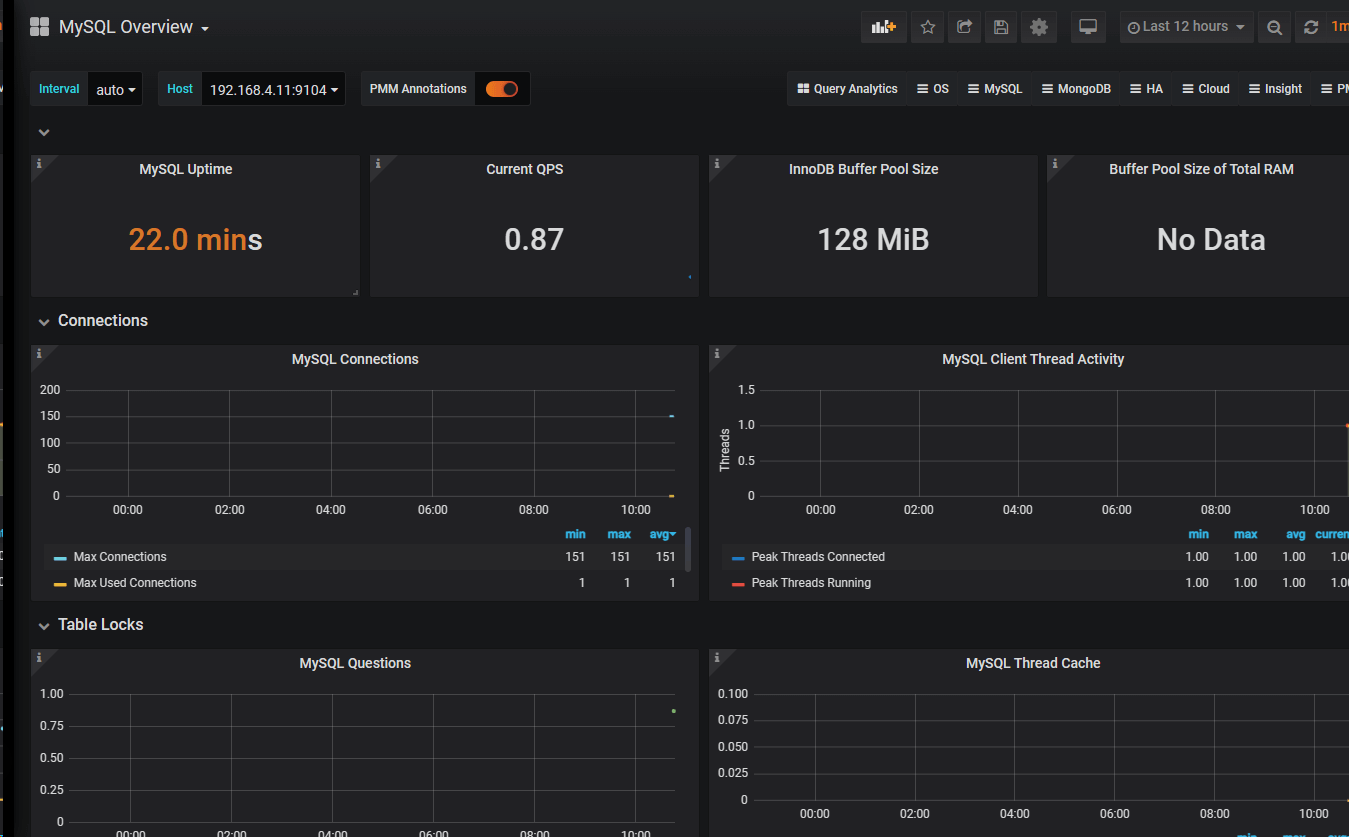1349x837 pixels.
Task: Open the HA dashboards menu
Action: click(1146, 89)
